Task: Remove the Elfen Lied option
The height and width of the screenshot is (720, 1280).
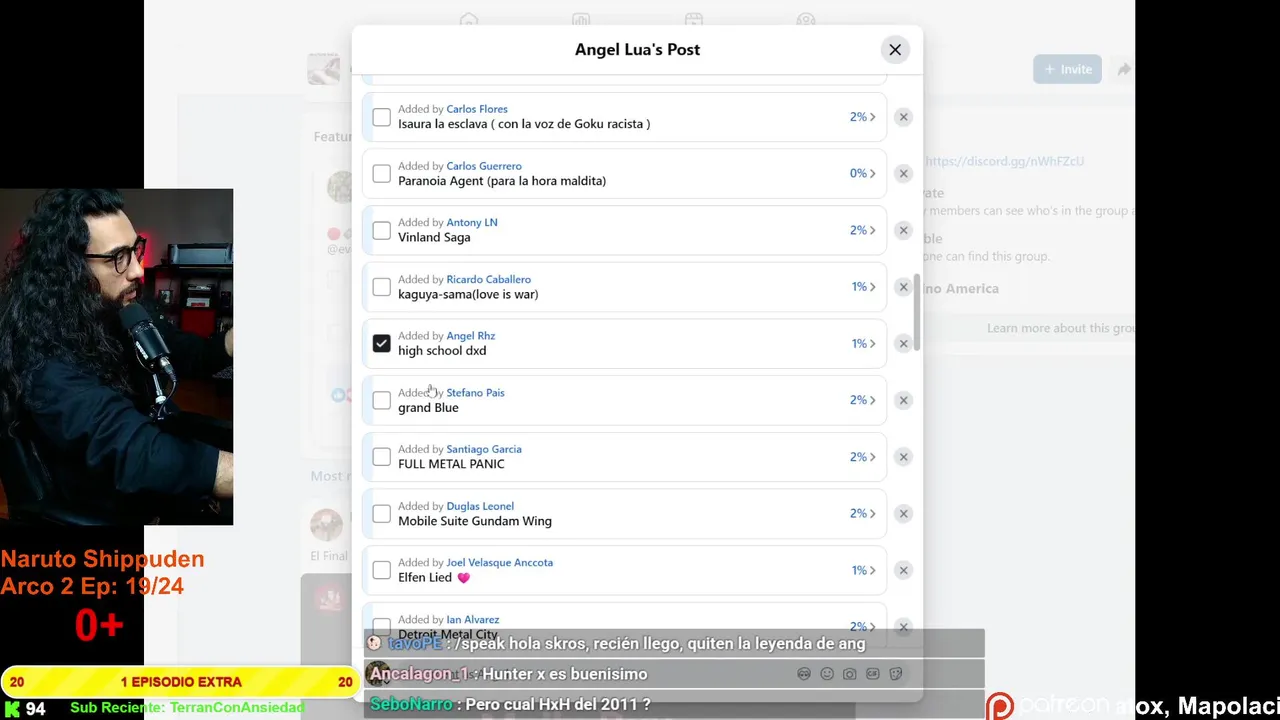Action: point(903,570)
